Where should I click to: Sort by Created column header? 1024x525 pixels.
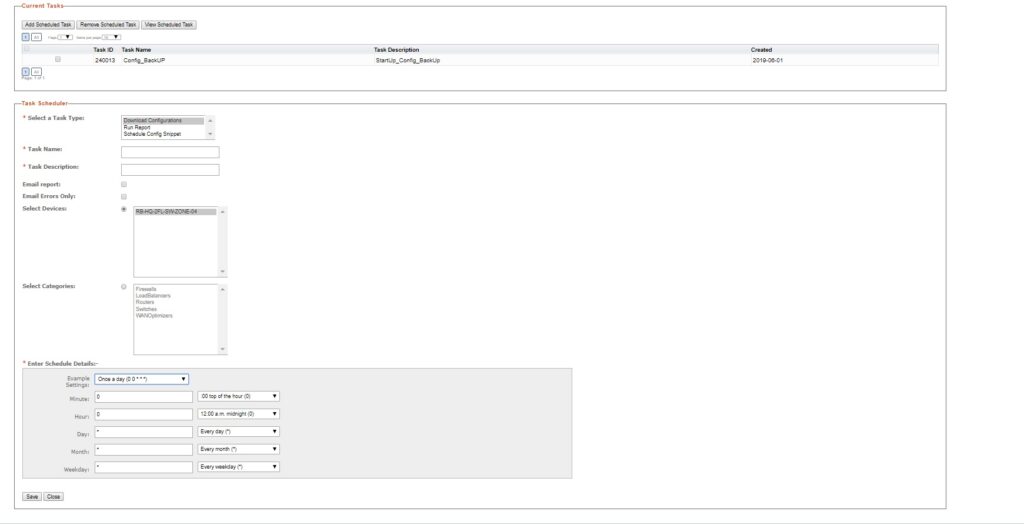click(761, 50)
